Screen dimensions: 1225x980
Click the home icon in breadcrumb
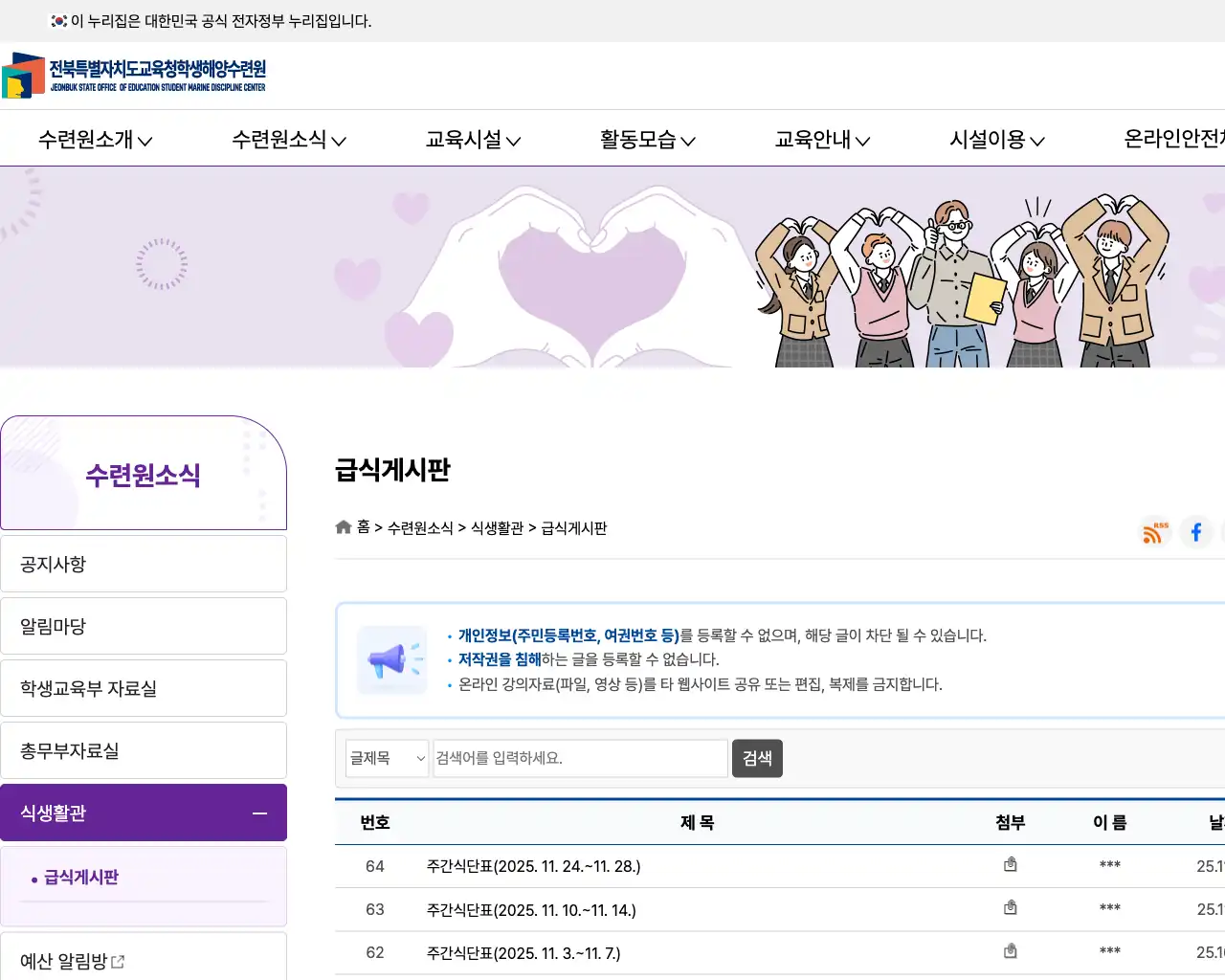tap(344, 527)
